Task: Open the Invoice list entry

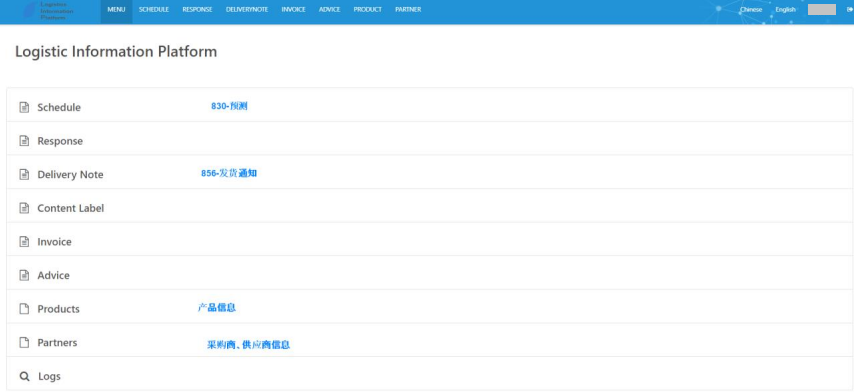Action: 429,239
